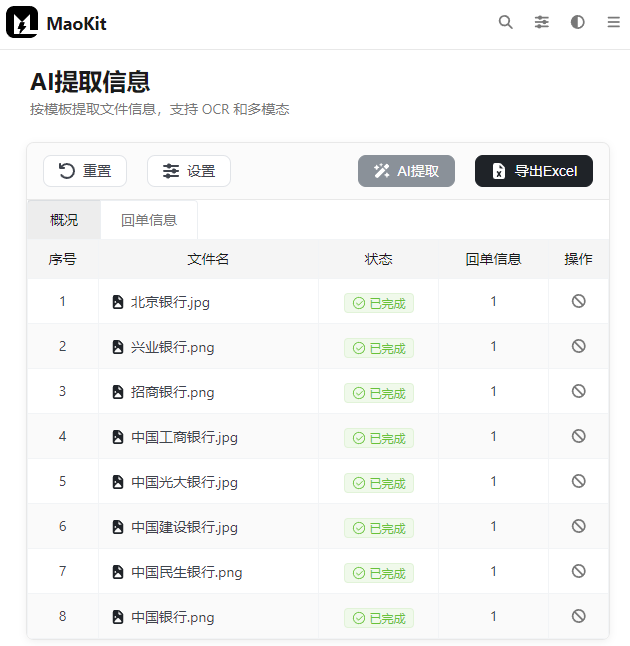Viewport: 630px width, 646px height.
Task: Open the hamburger menu
Action: pyautogui.click(x=614, y=22)
